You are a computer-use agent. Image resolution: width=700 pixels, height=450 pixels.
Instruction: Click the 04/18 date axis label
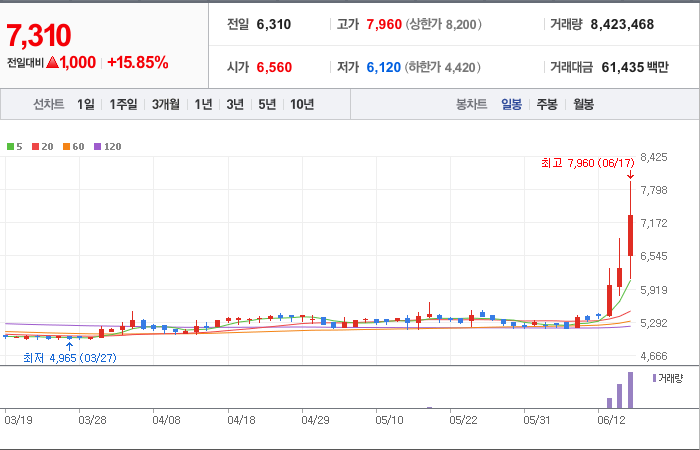point(241,420)
